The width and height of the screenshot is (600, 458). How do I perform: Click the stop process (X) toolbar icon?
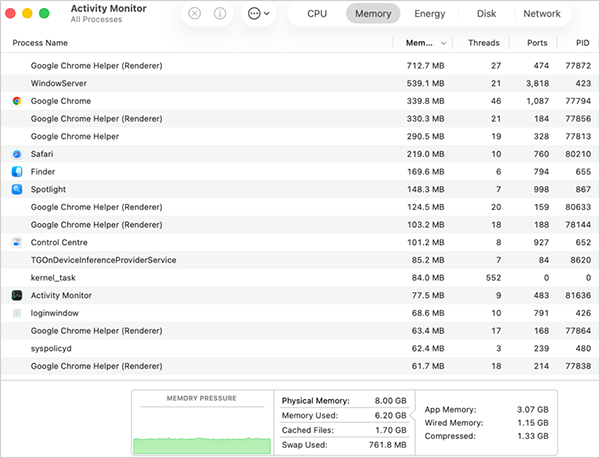(x=194, y=14)
